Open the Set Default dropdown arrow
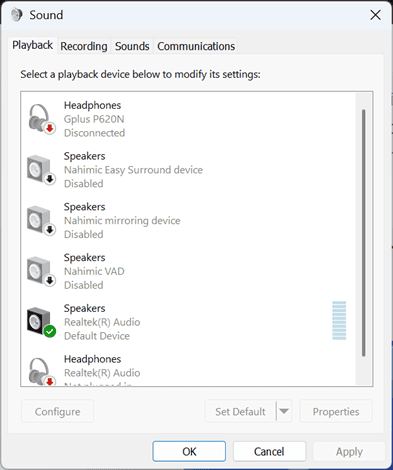Viewport: 393px width, 470px height. pos(284,411)
